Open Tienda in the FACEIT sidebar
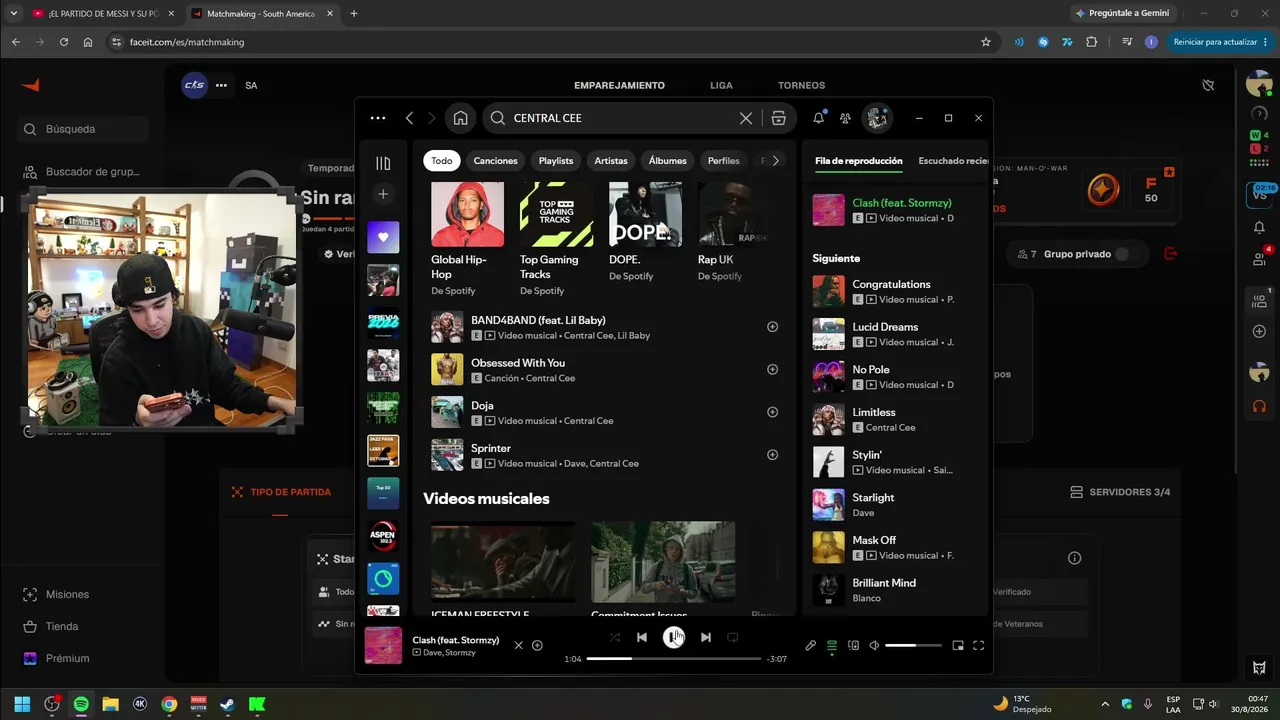The width and height of the screenshot is (1280, 720). click(x=62, y=626)
